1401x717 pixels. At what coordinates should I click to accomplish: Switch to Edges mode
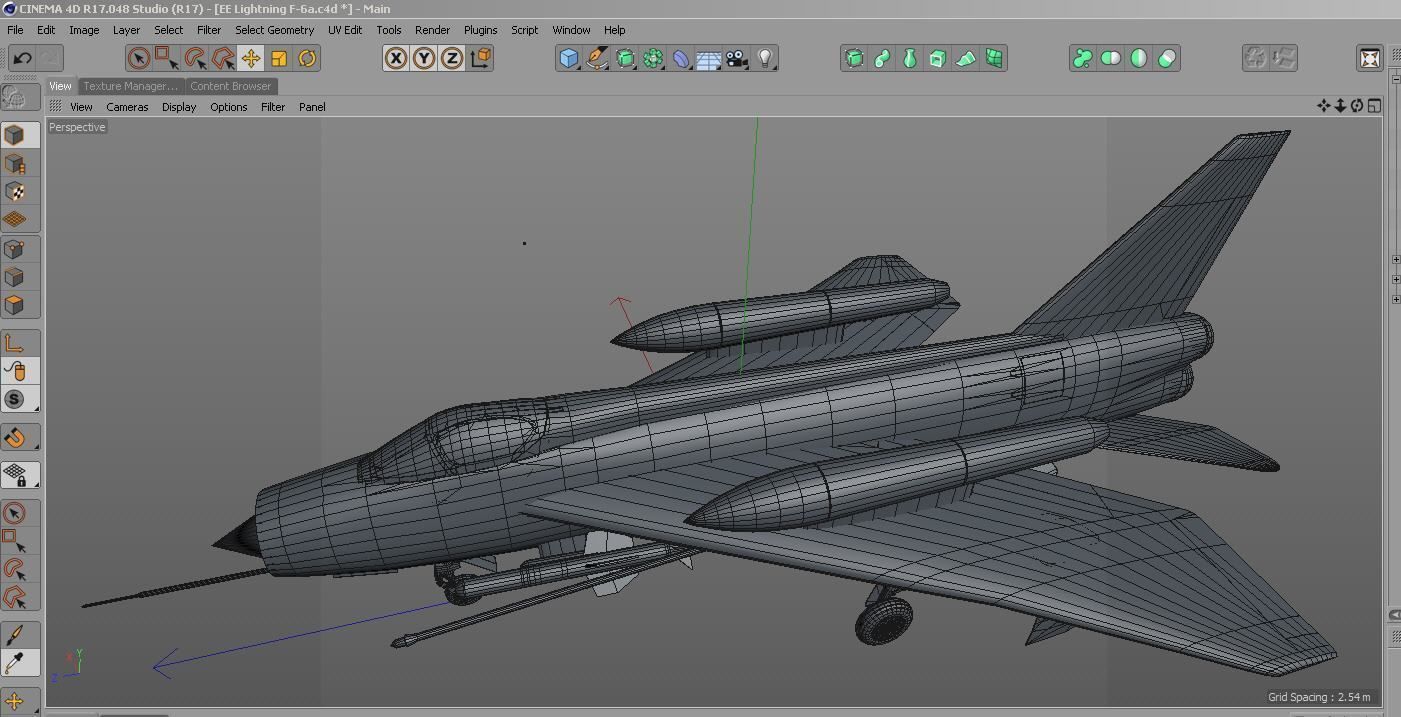[15, 277]
